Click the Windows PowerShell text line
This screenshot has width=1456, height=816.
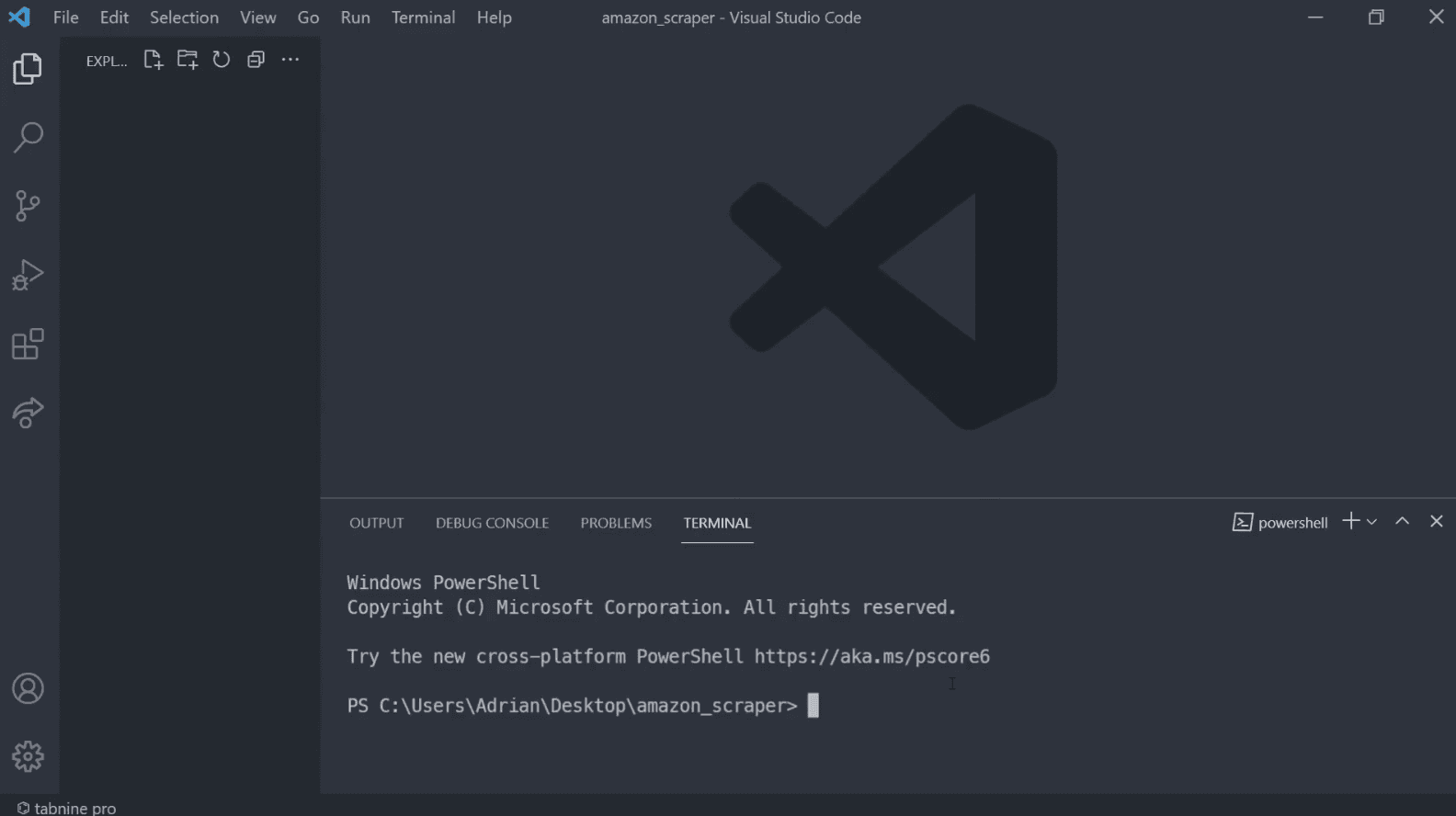pos(443,583)
